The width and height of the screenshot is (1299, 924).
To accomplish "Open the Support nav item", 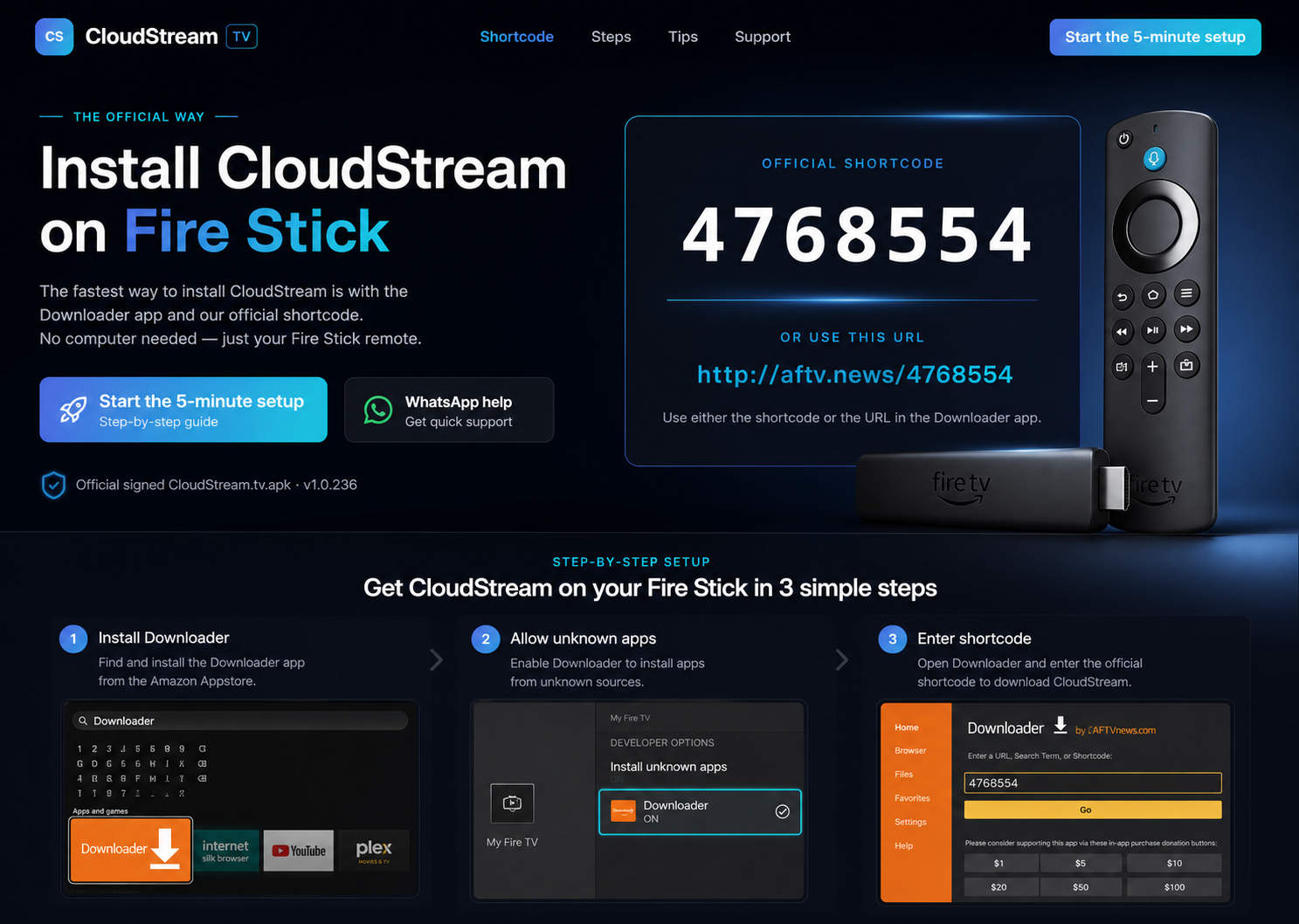I will click(763, 37).
